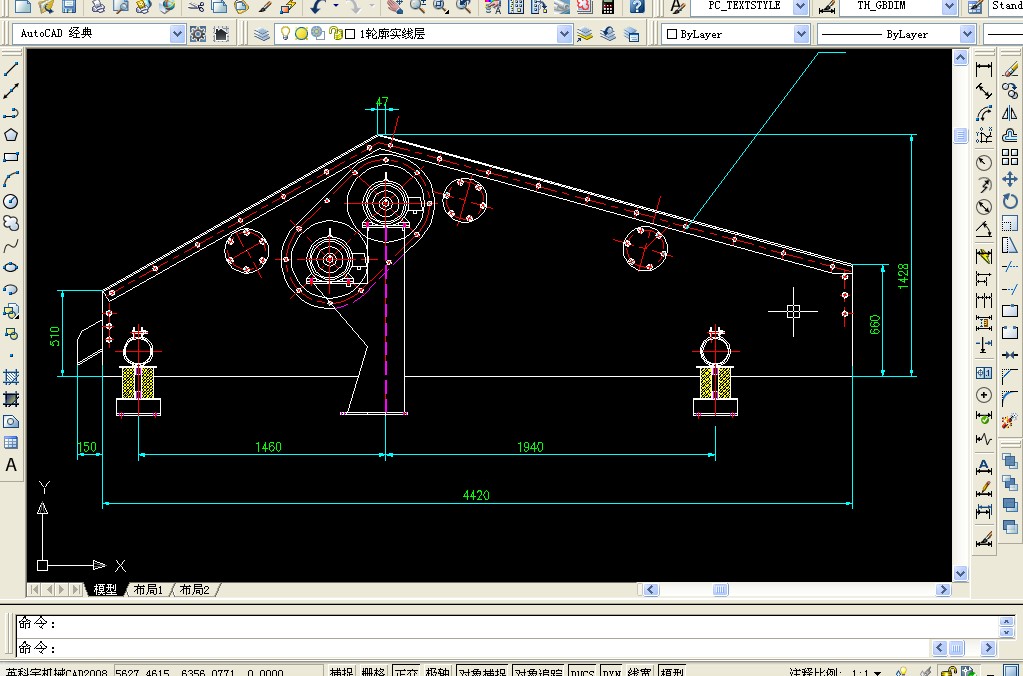The width and height of the screenshot is (1023, 676).
Task: Expand the PC_TEXTSTYLE text style dropdown
Action: pos(801,7)
